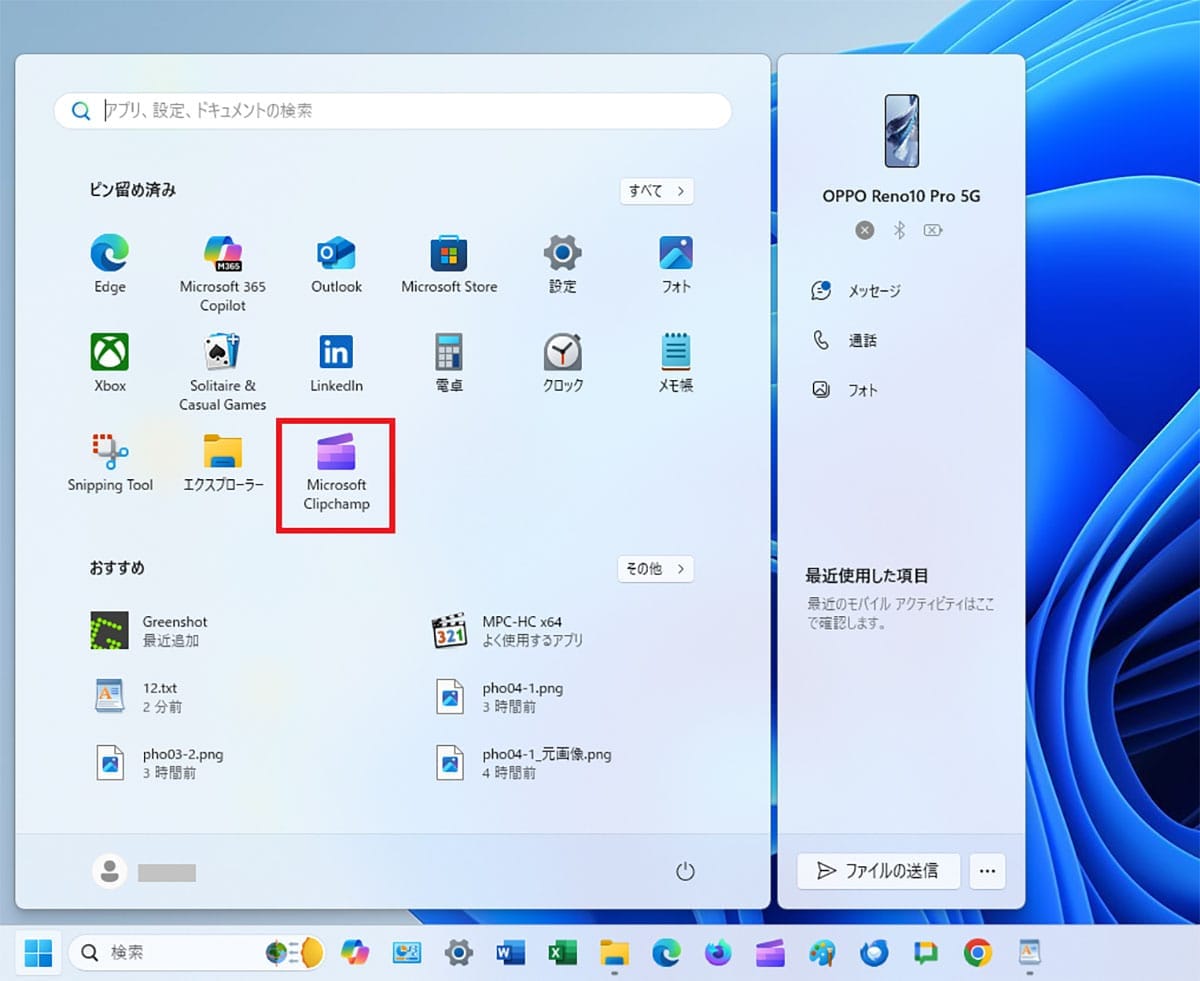Open LinkedIn pinned app
Image resolution: width=1200 pixels, height=981 pixels.
(x=336, y=364)
